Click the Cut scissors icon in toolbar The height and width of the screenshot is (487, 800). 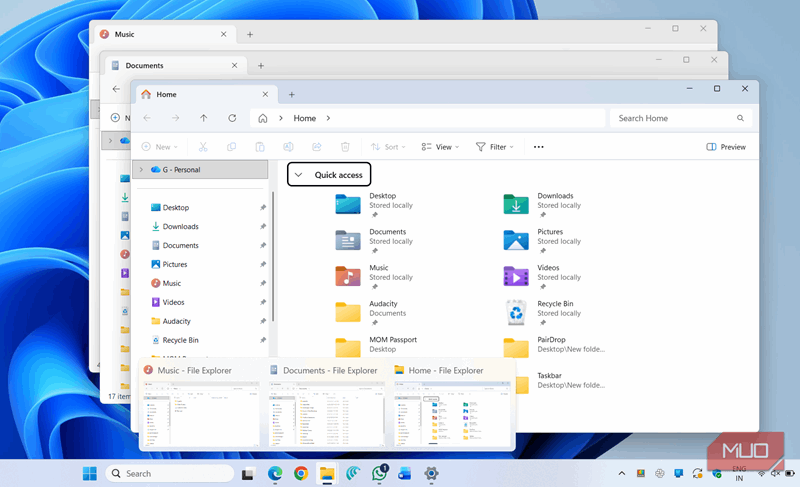tap(203, 147)
